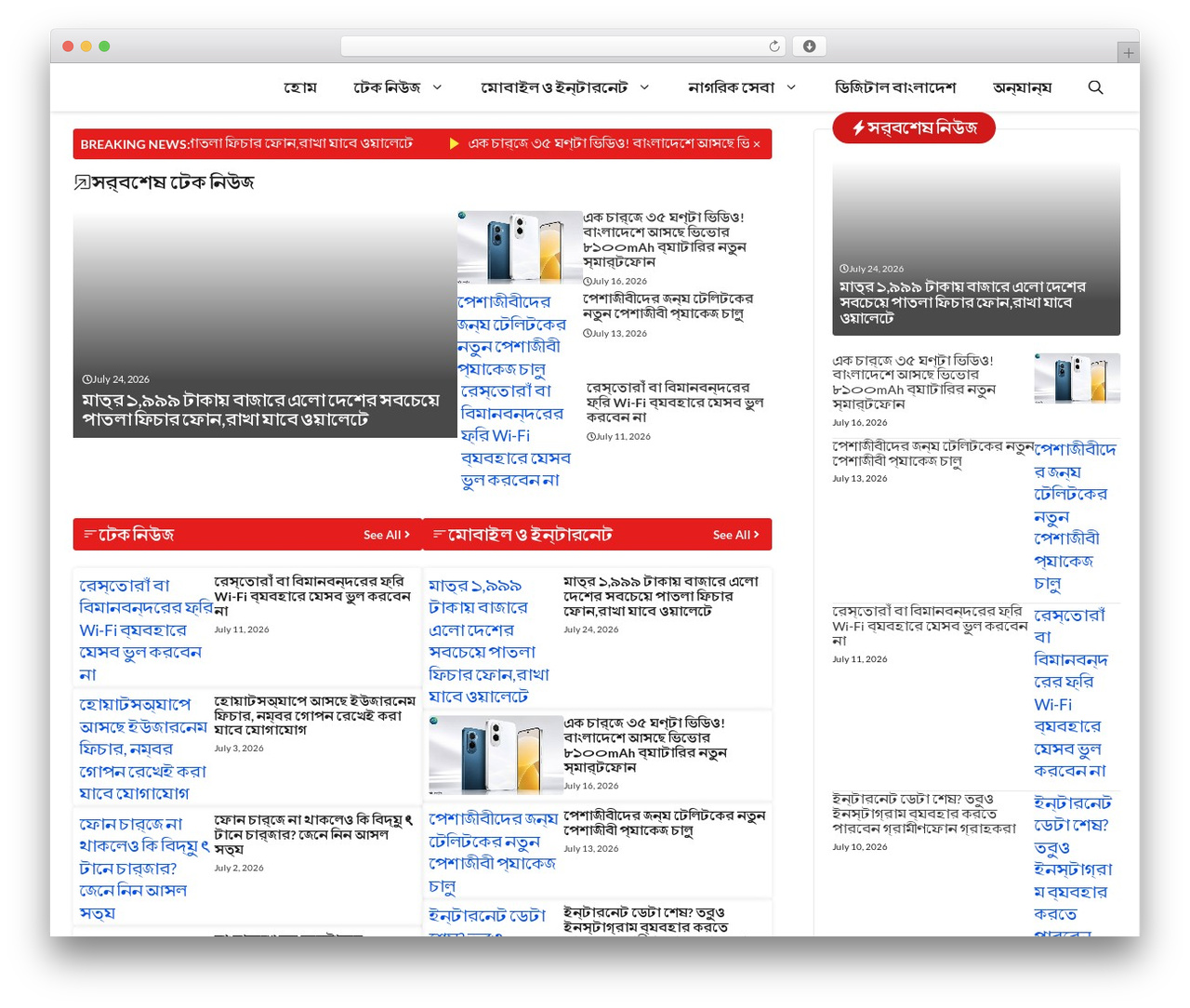The image size is (1190, 1008).
Task: Open blue পেশাজীবীদের জন্য link in top featured list
Action: [511, 336]
